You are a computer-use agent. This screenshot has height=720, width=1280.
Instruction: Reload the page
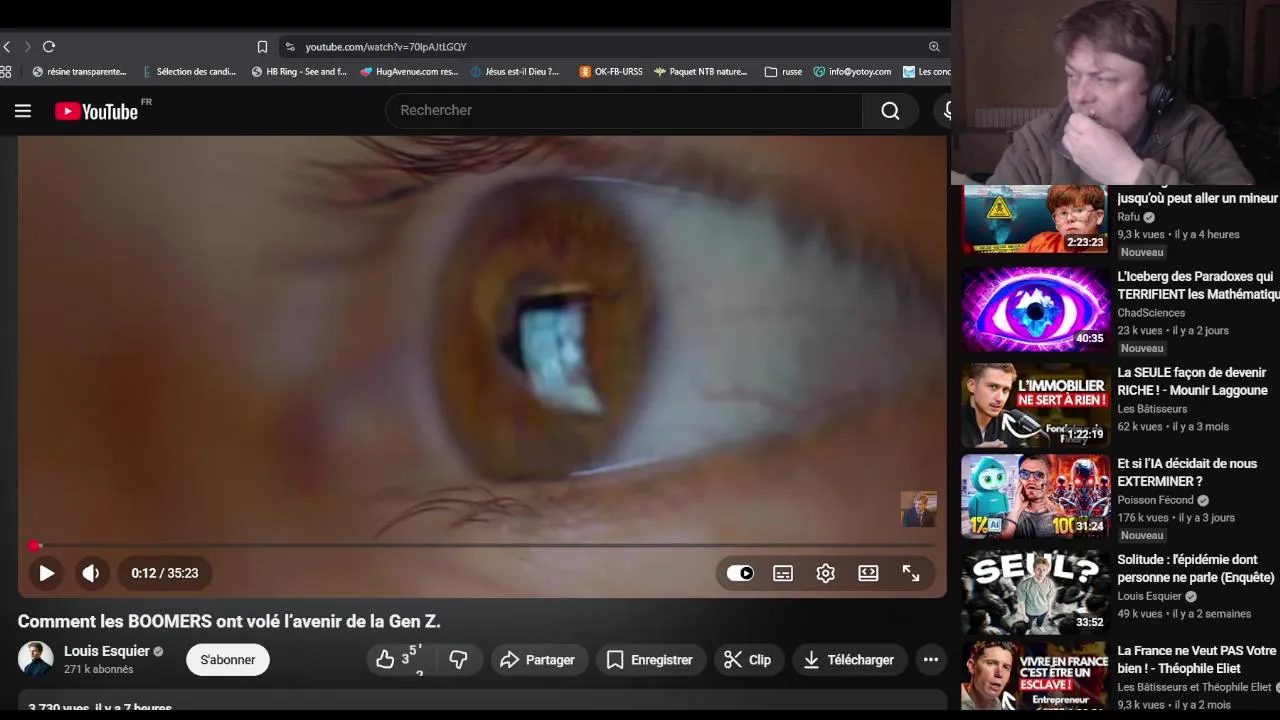(49, 47)
